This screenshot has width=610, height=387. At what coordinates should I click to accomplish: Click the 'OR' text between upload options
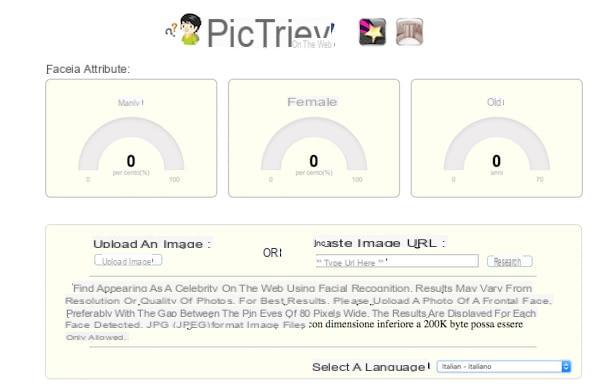tap(272, 253)
